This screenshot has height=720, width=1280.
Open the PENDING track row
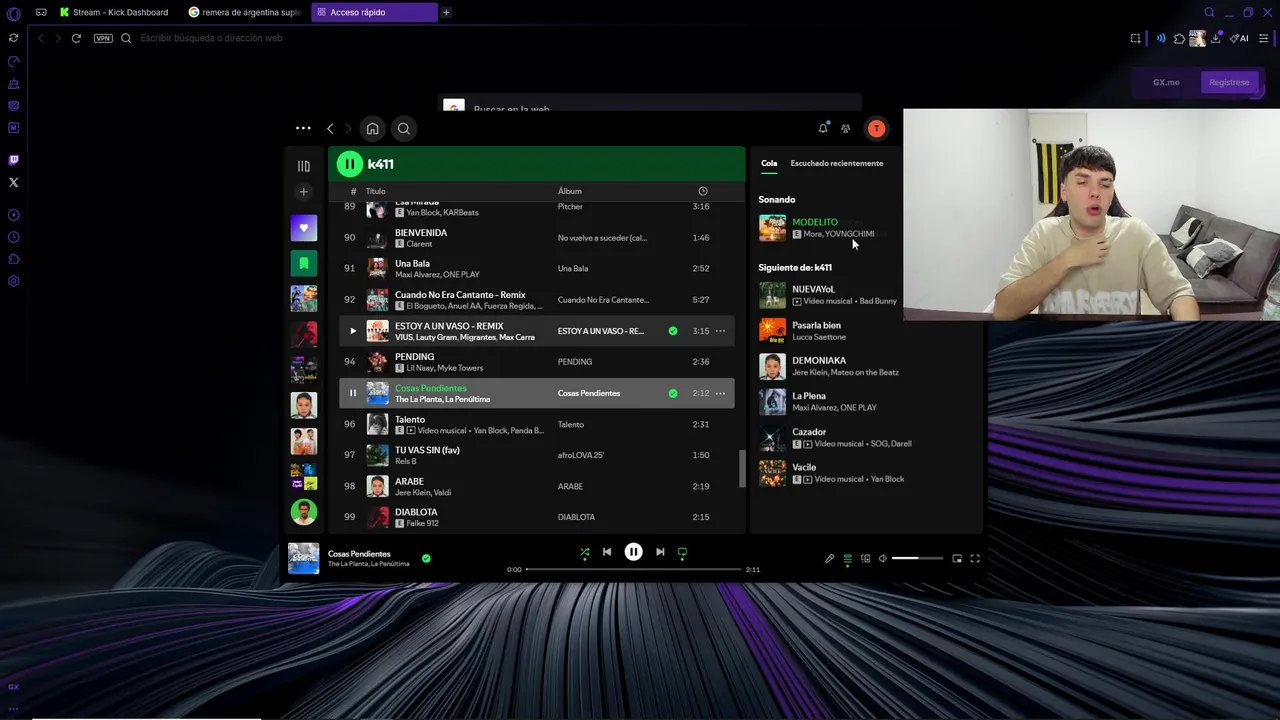(x=537, y=362)
